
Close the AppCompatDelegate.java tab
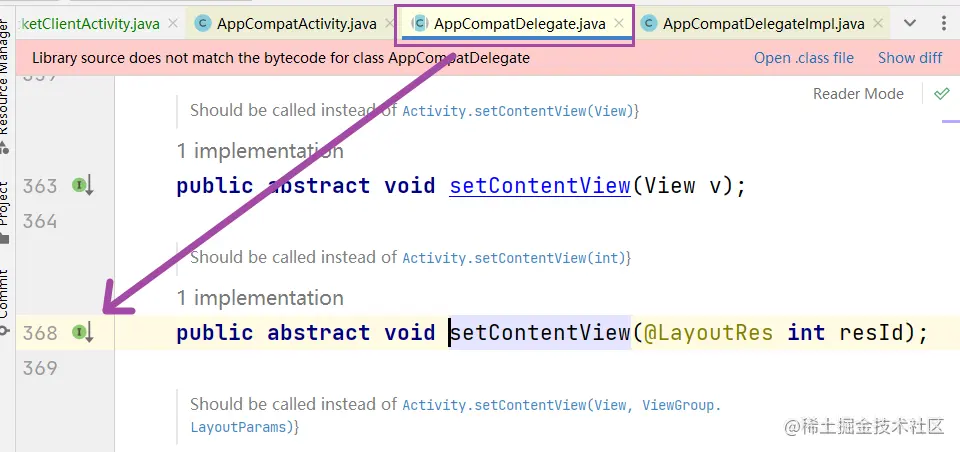click(619, 23)
